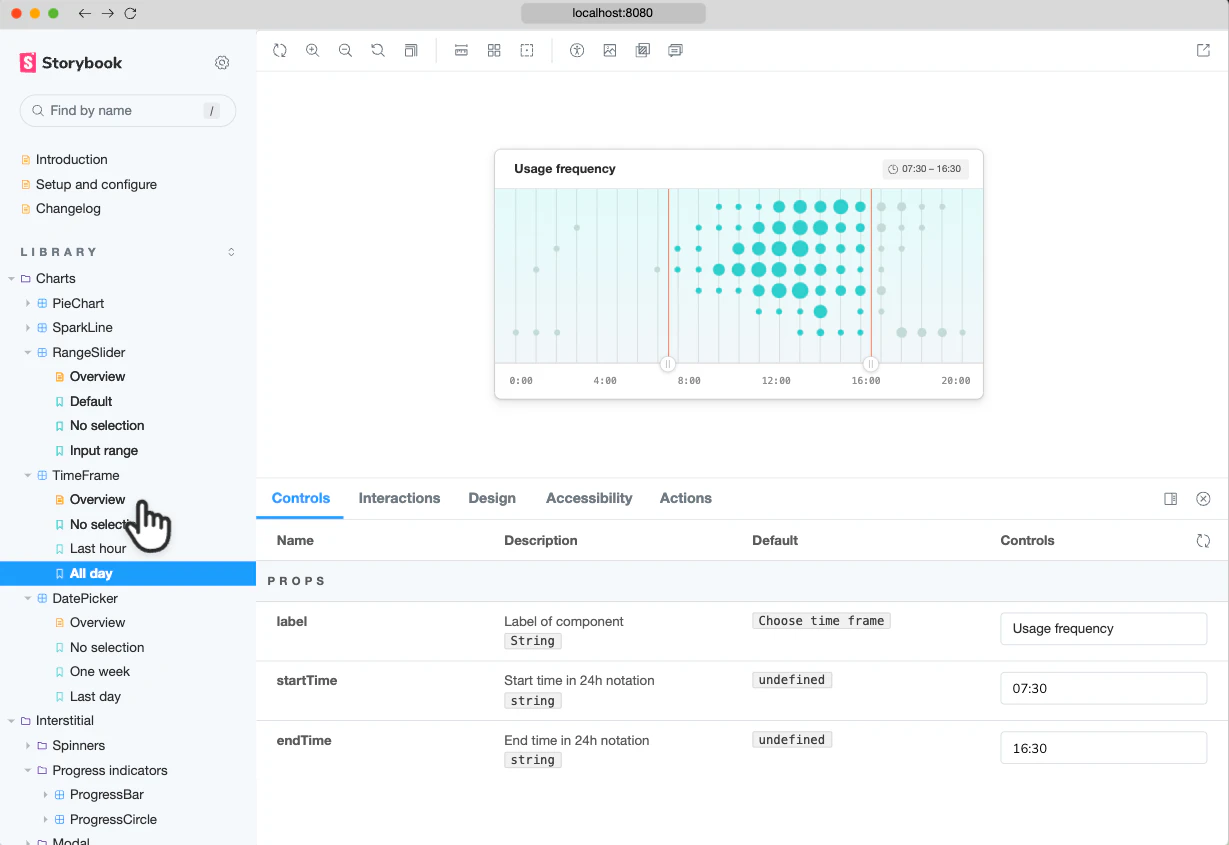Click the start time slider handle

(x=668, y=364)
